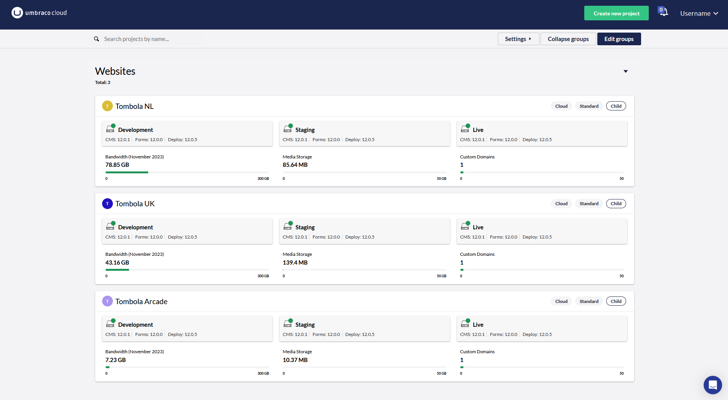The height and width of the screenshot is (400, 728).
Task: Click Tombola NL Development environment icon
Action: pyautogui.click(x=110, y=129)
